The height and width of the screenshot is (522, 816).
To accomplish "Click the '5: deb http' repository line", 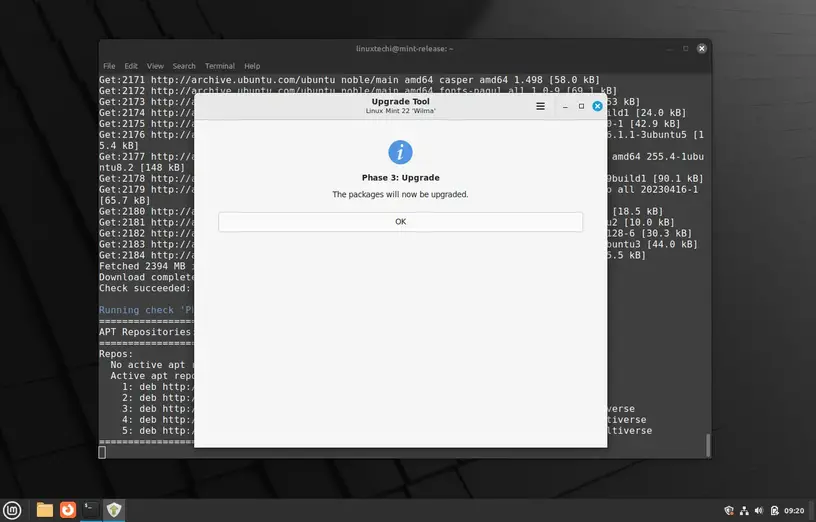I will tap(158, 430).
